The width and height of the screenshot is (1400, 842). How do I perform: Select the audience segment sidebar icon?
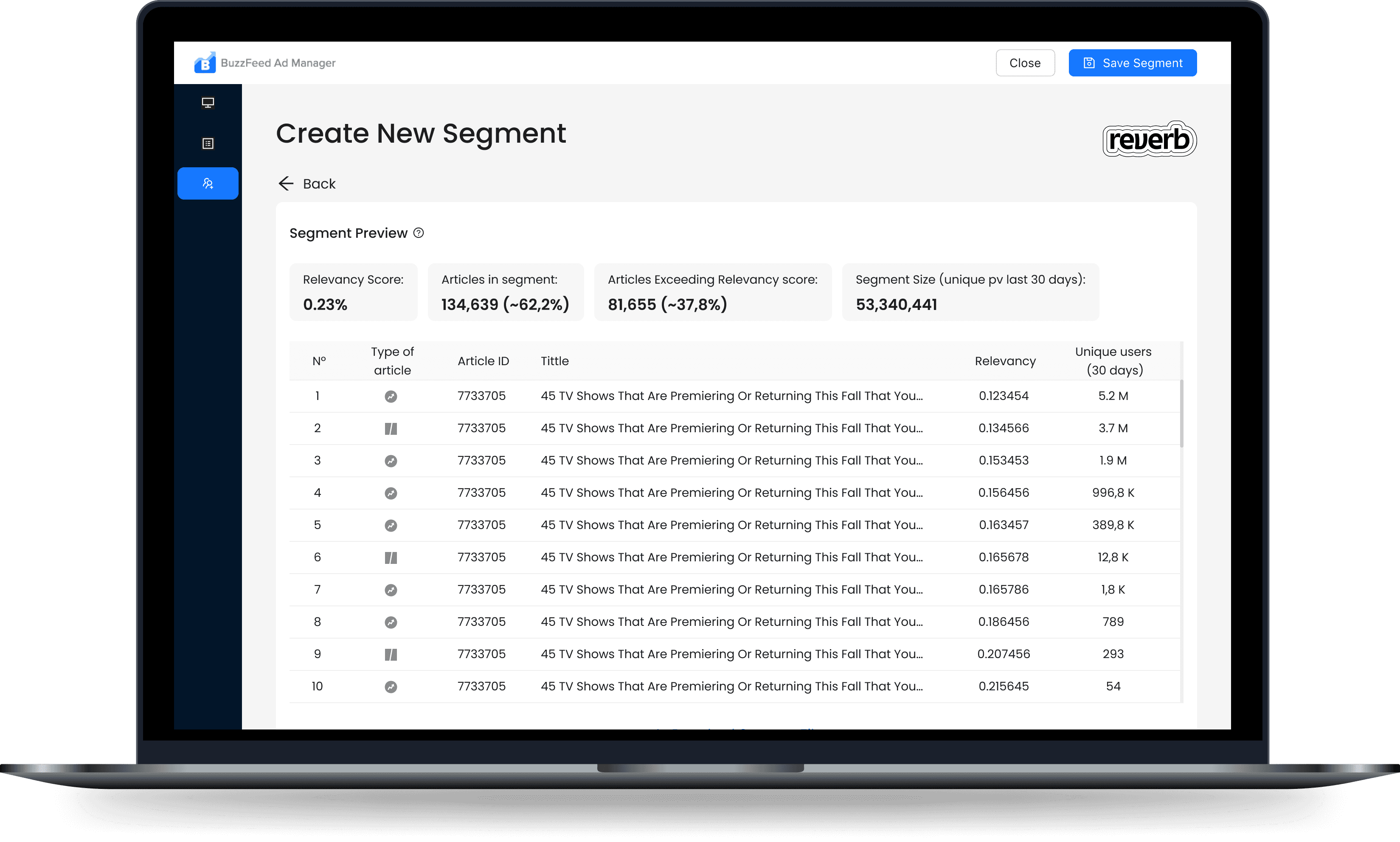pos(208,183)
